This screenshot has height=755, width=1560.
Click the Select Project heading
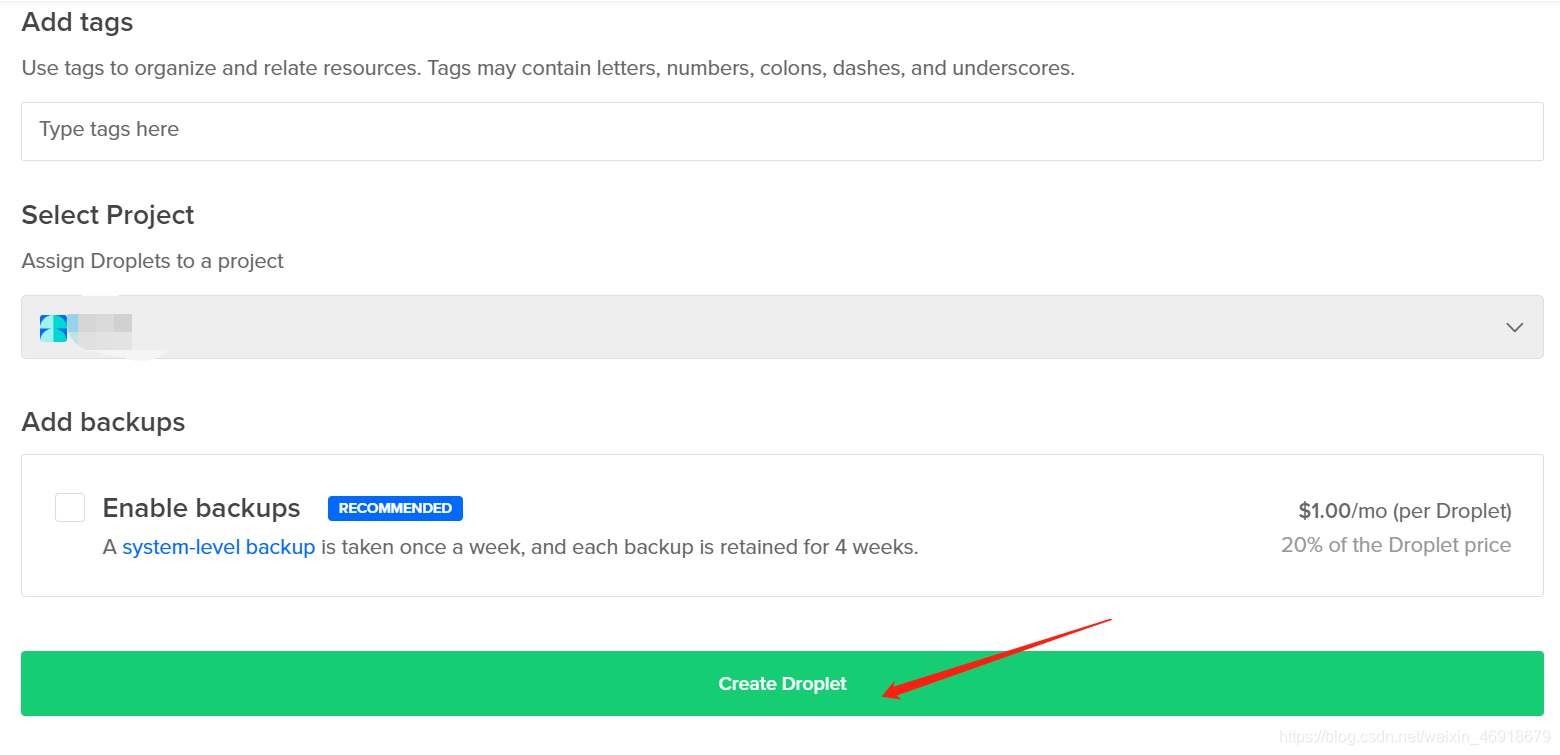[107, 215]
